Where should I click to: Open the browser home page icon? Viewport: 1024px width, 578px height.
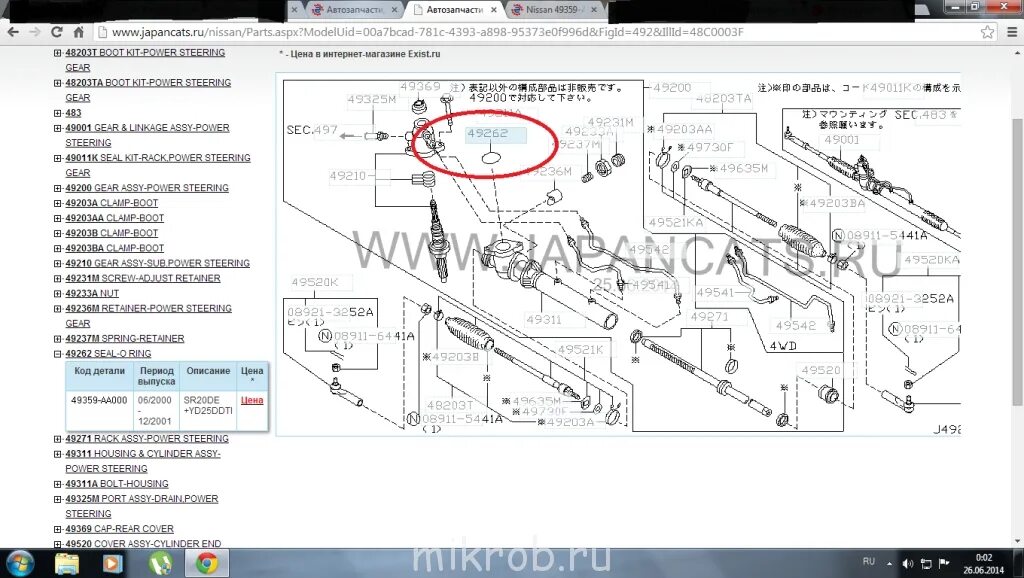[x=78, y=32]
